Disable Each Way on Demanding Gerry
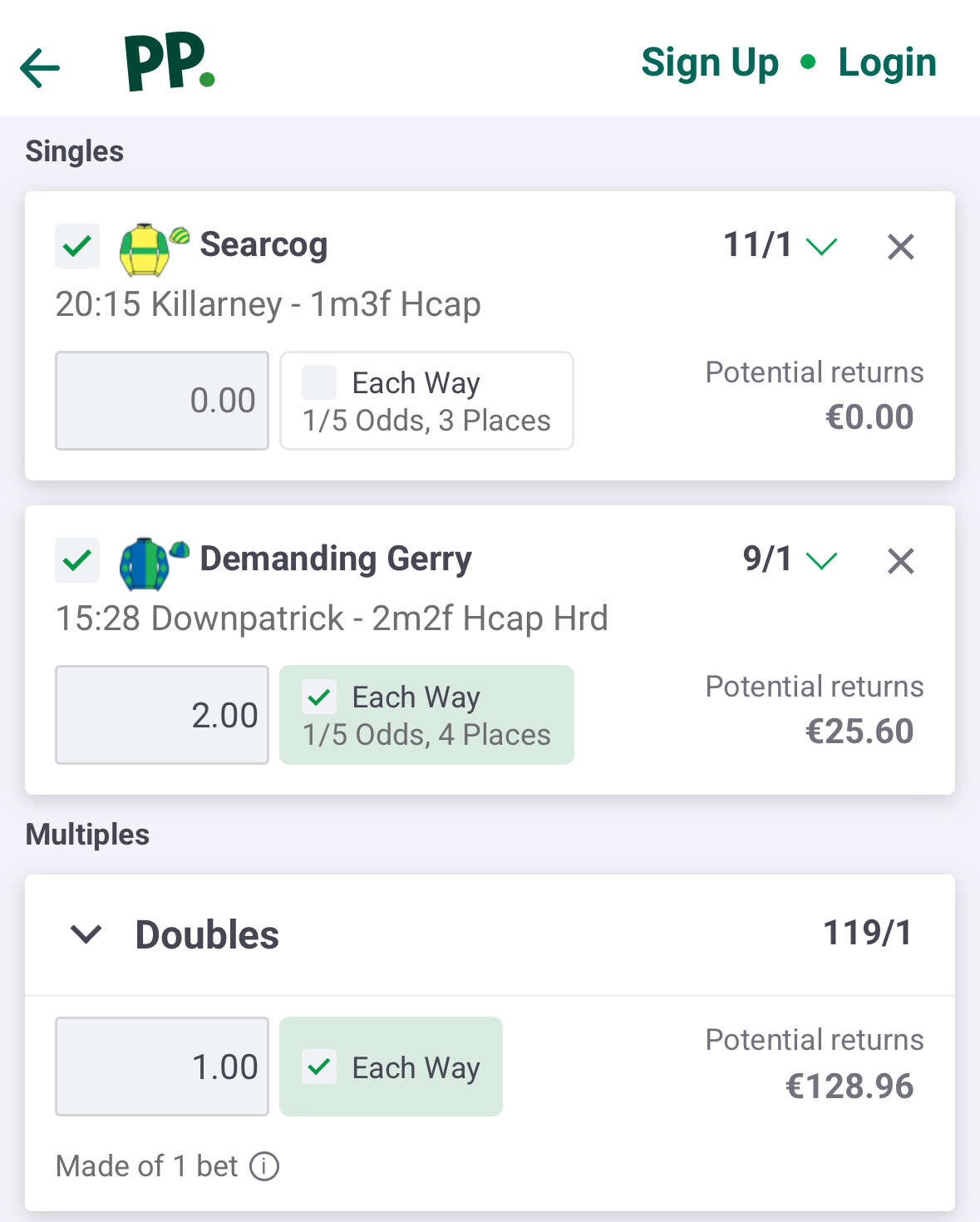 tap(319, 697)
